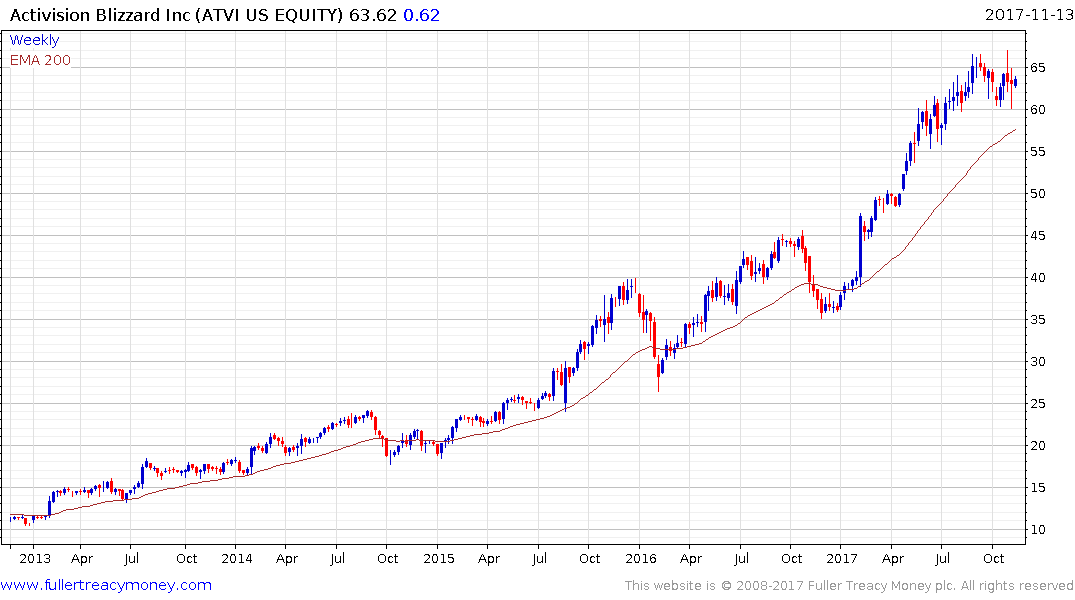Click the 2014 year axis label
1075x600 pixels.
click(x=237, y=558)
